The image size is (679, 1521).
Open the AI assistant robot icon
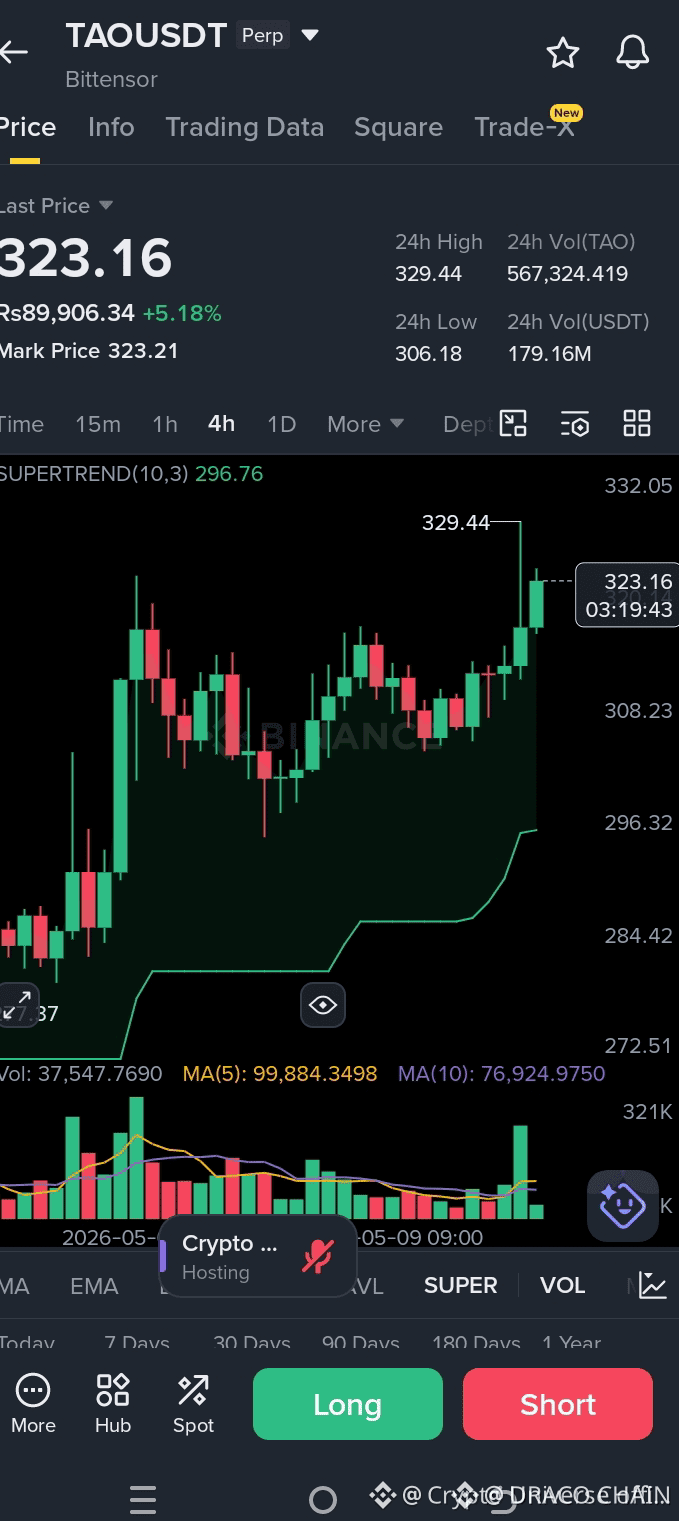622,1205
